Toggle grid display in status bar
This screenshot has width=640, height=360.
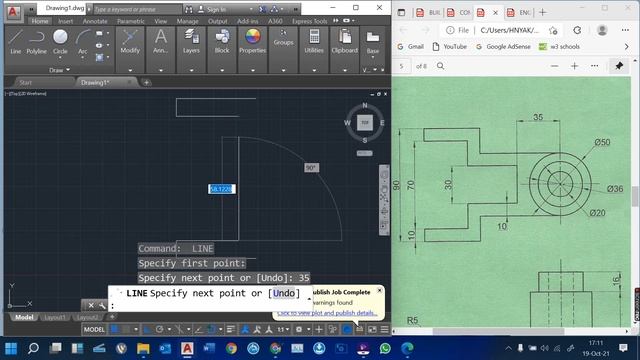coord(115,329)
